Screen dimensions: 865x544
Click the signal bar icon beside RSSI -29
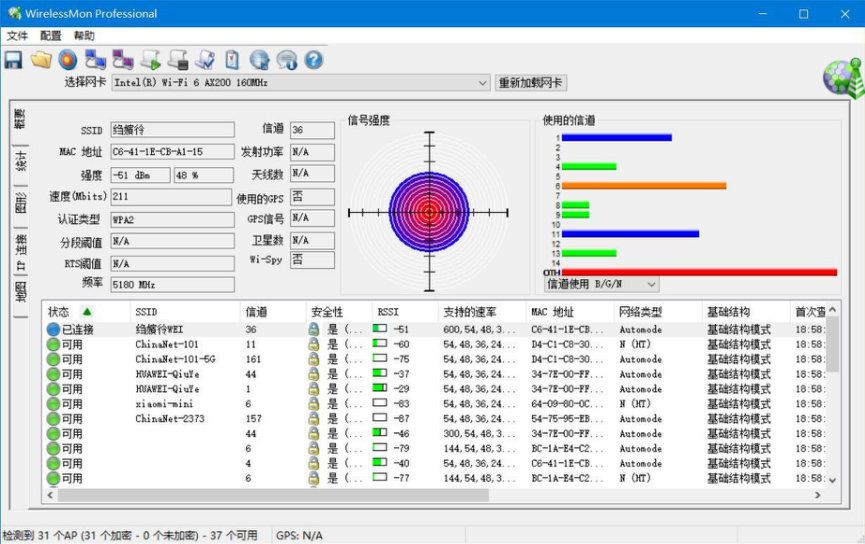click(x=380, y=388)
